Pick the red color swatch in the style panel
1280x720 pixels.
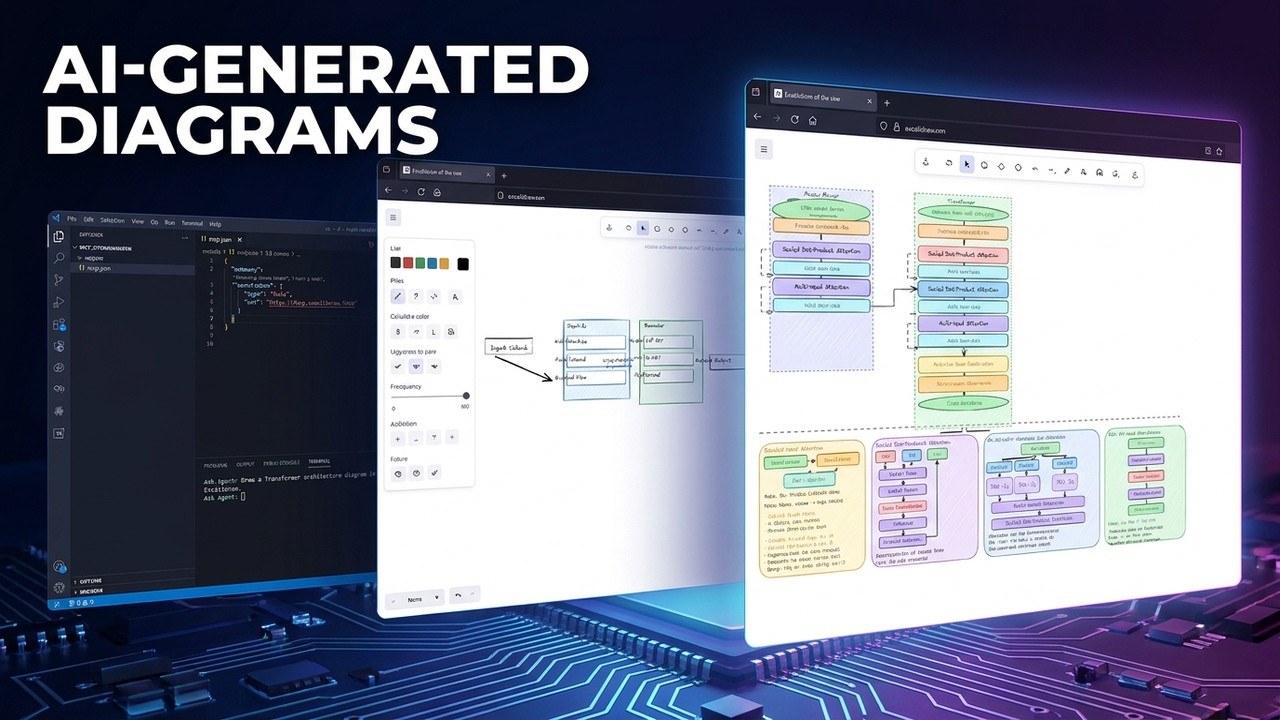point(408,262)
